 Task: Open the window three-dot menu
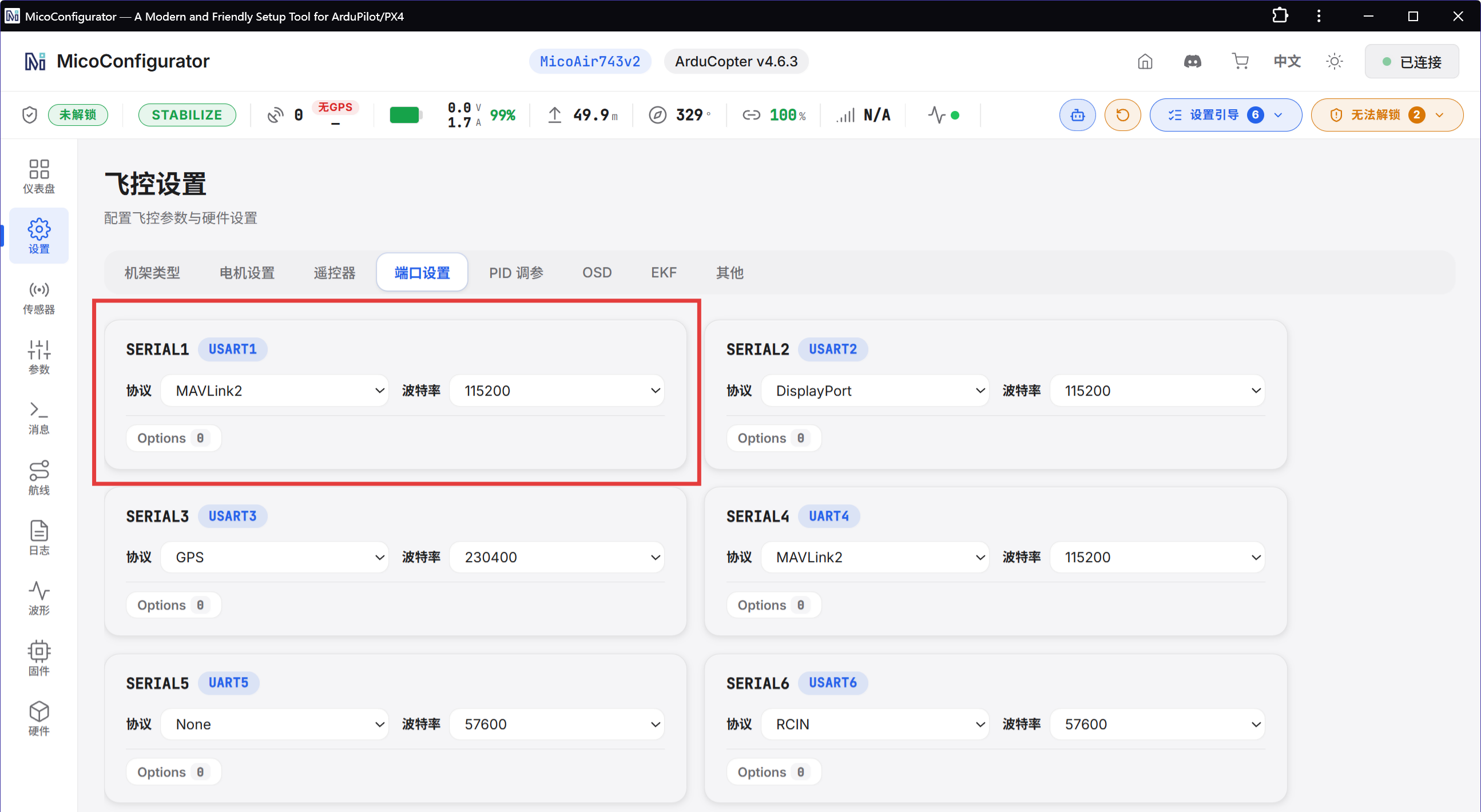coord(1319,15)
